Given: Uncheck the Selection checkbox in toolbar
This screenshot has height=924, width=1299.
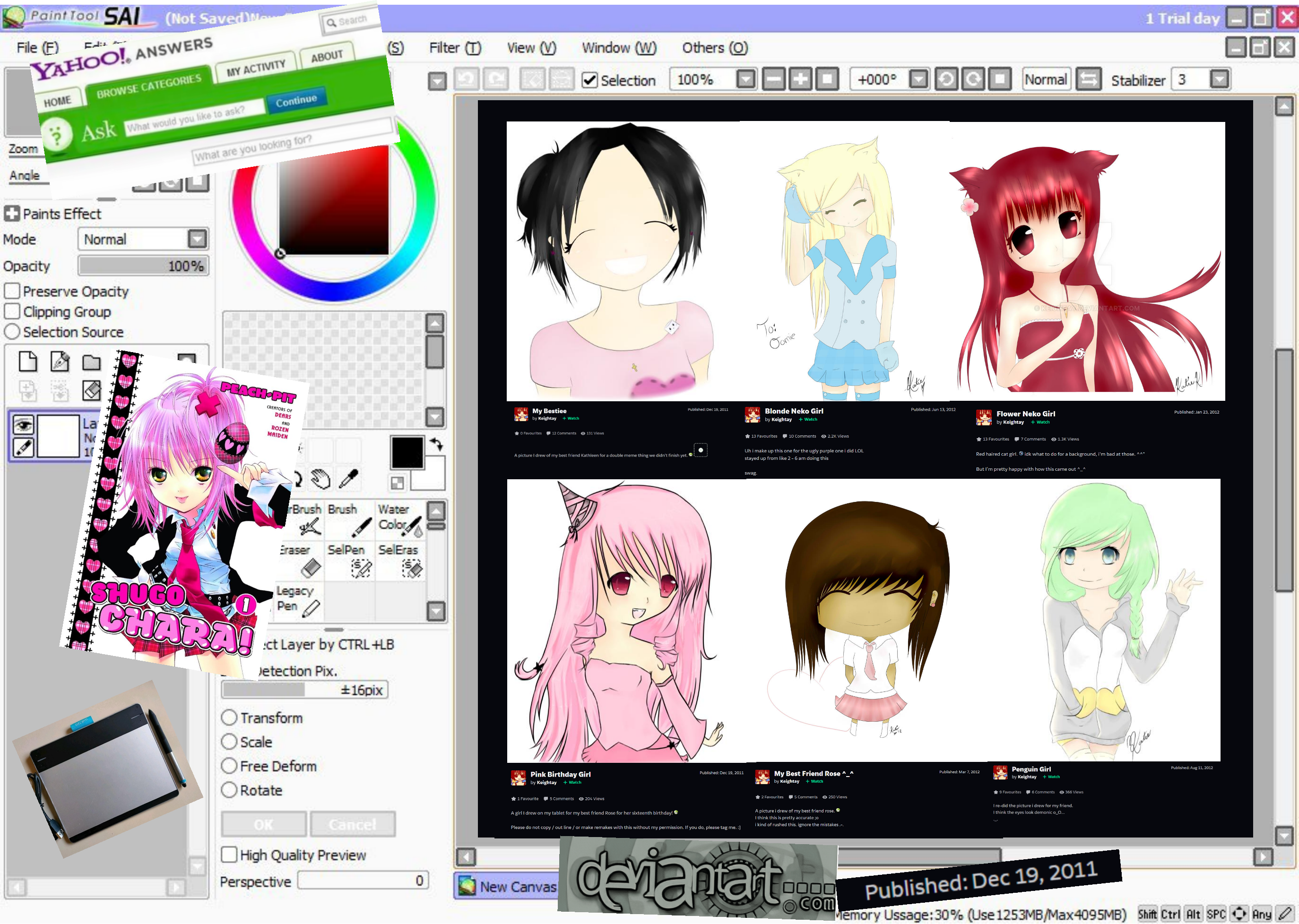Looking at the screenshot, I should pos(590,80).
